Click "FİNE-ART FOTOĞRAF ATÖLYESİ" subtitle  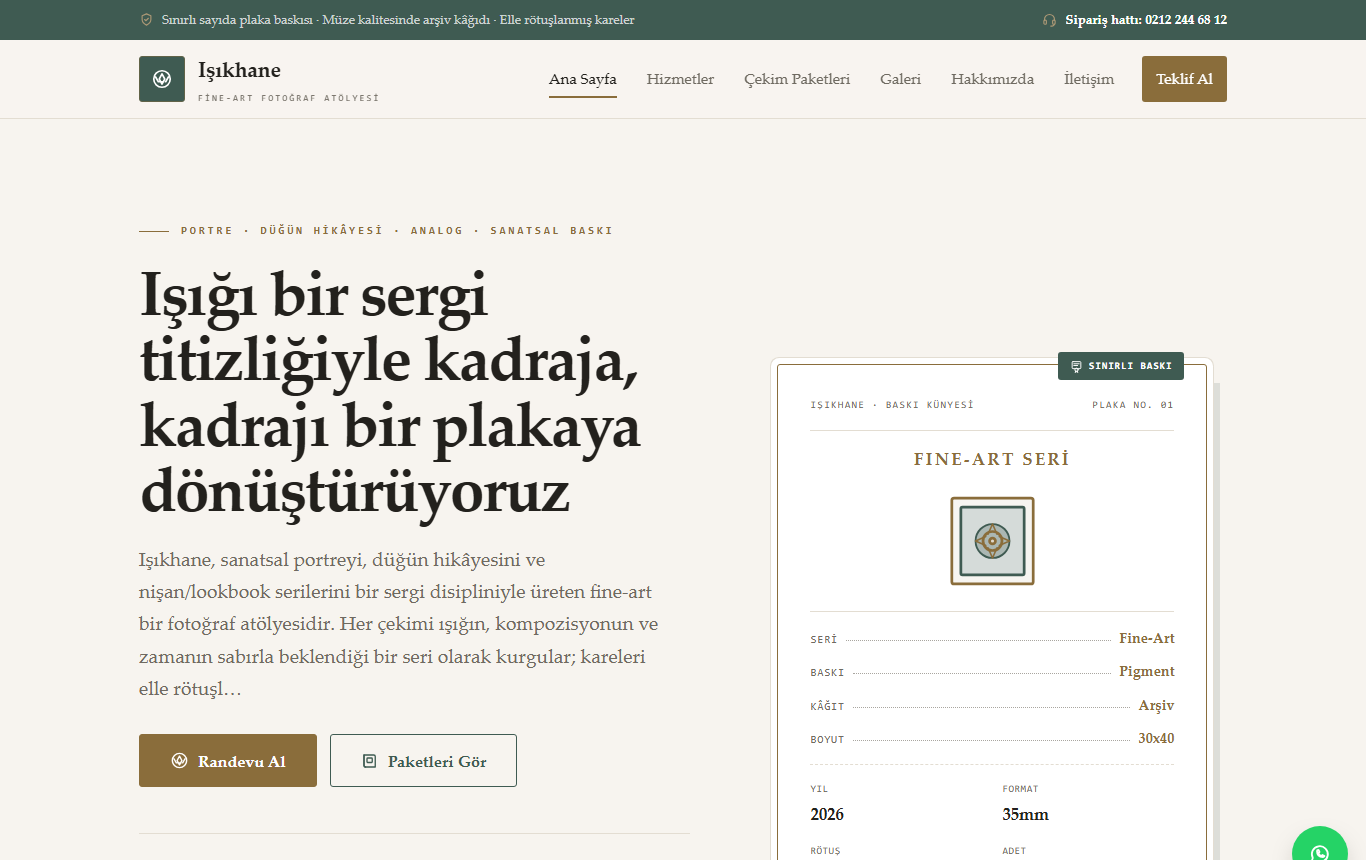tap(289, 98)
